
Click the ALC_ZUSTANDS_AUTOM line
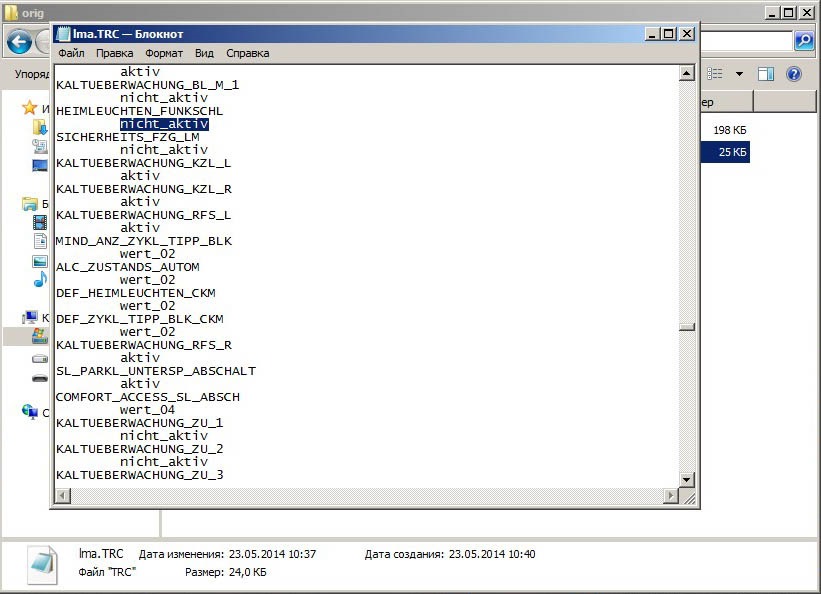(x=128, y=267)
